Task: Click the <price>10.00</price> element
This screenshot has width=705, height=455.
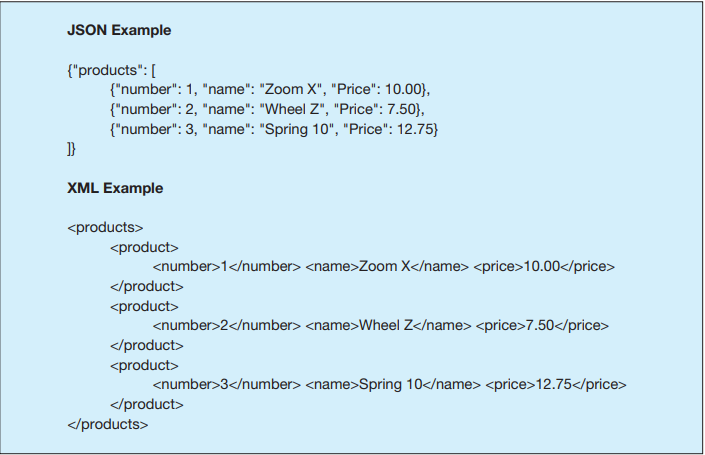Action: tap(544, 267)
